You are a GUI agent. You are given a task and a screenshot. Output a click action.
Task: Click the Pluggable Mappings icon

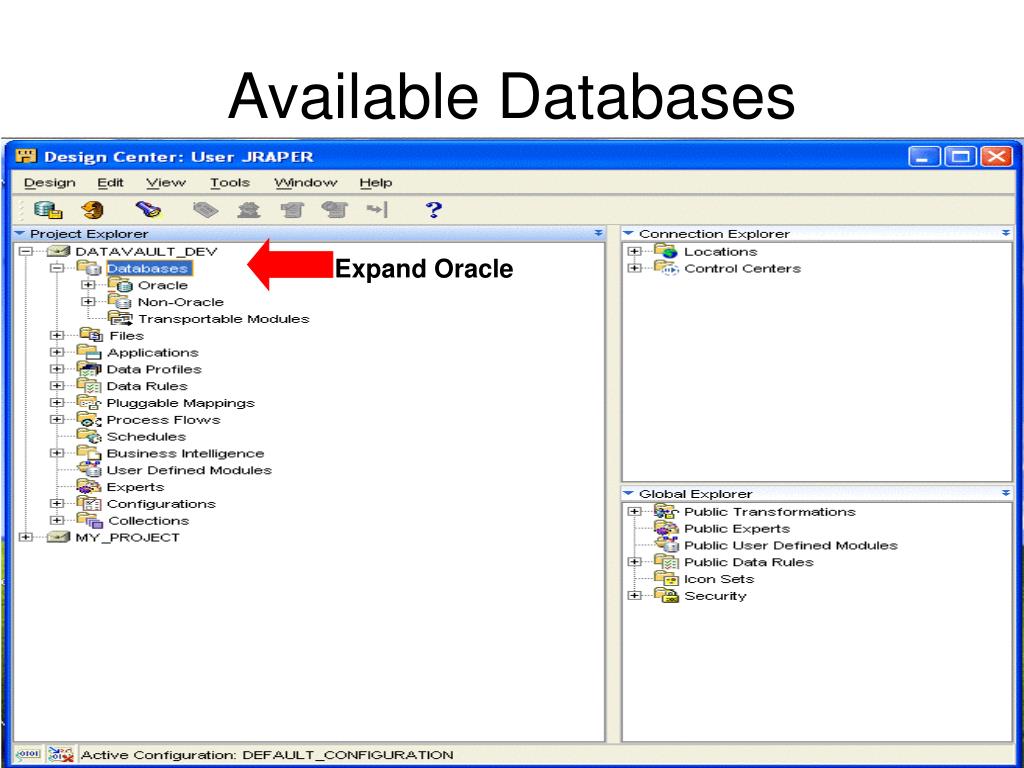click(x=89, y=403)
